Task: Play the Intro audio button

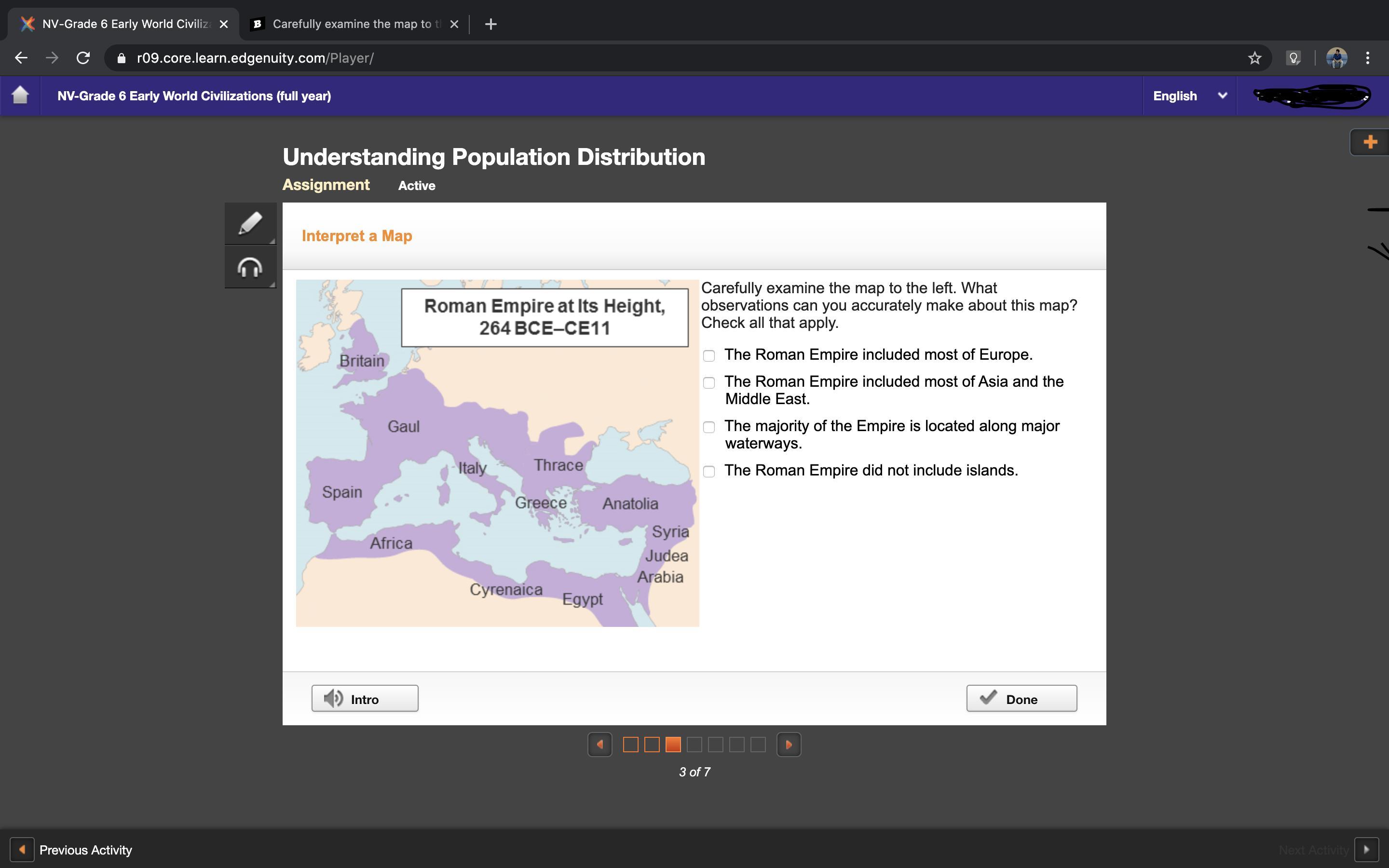Action: click(x=365, y=699)
